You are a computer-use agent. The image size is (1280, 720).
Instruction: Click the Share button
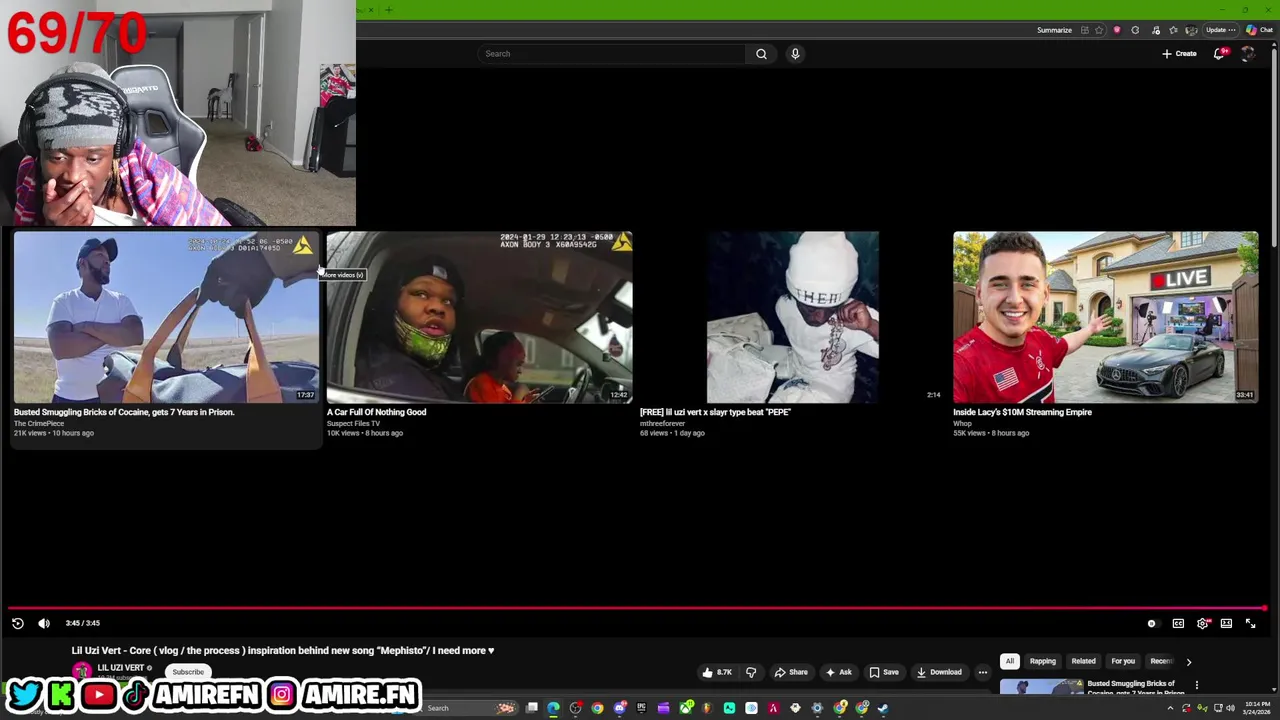790,672
